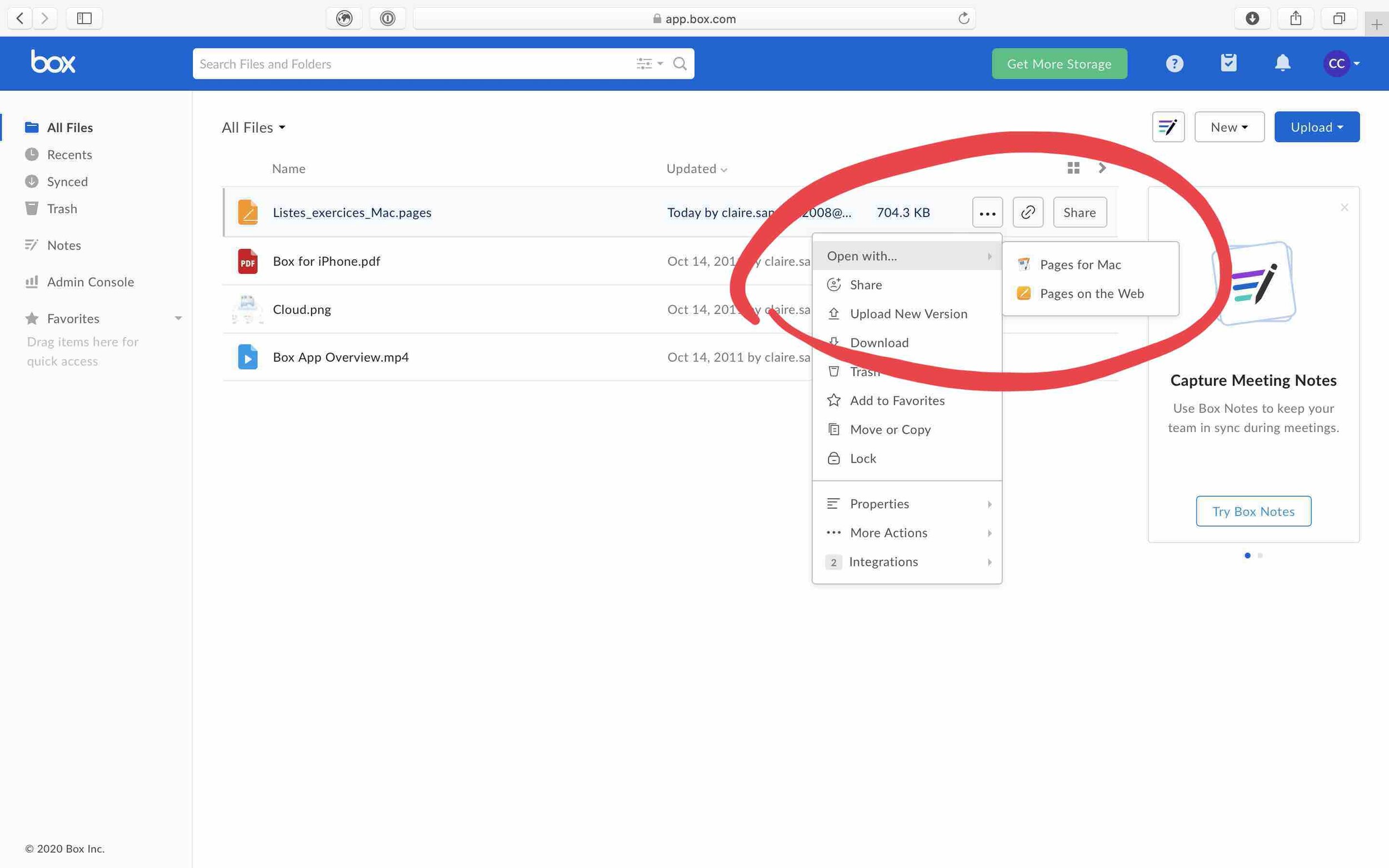Open the notifications bell
This screenshot has height=868, width=1389.
coord(1282,63)
